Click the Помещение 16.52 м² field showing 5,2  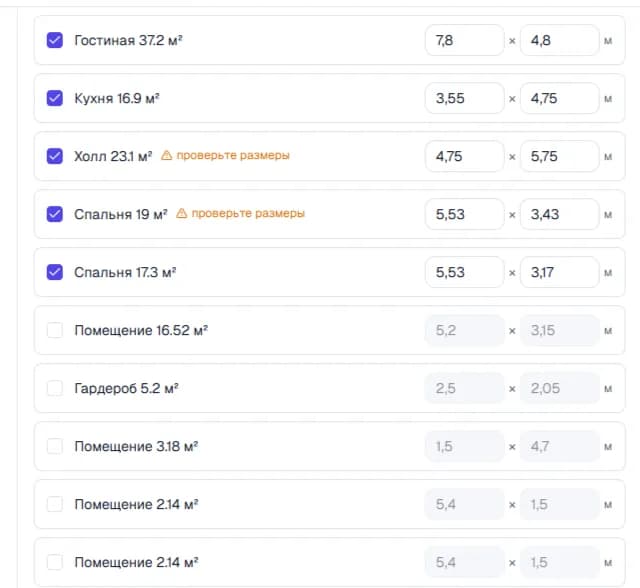[464, 330]
